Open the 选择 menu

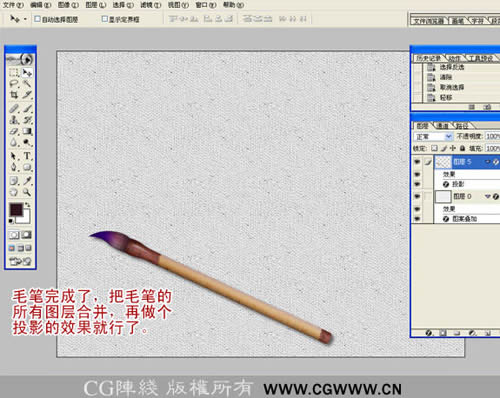click(x=123, y=5)
